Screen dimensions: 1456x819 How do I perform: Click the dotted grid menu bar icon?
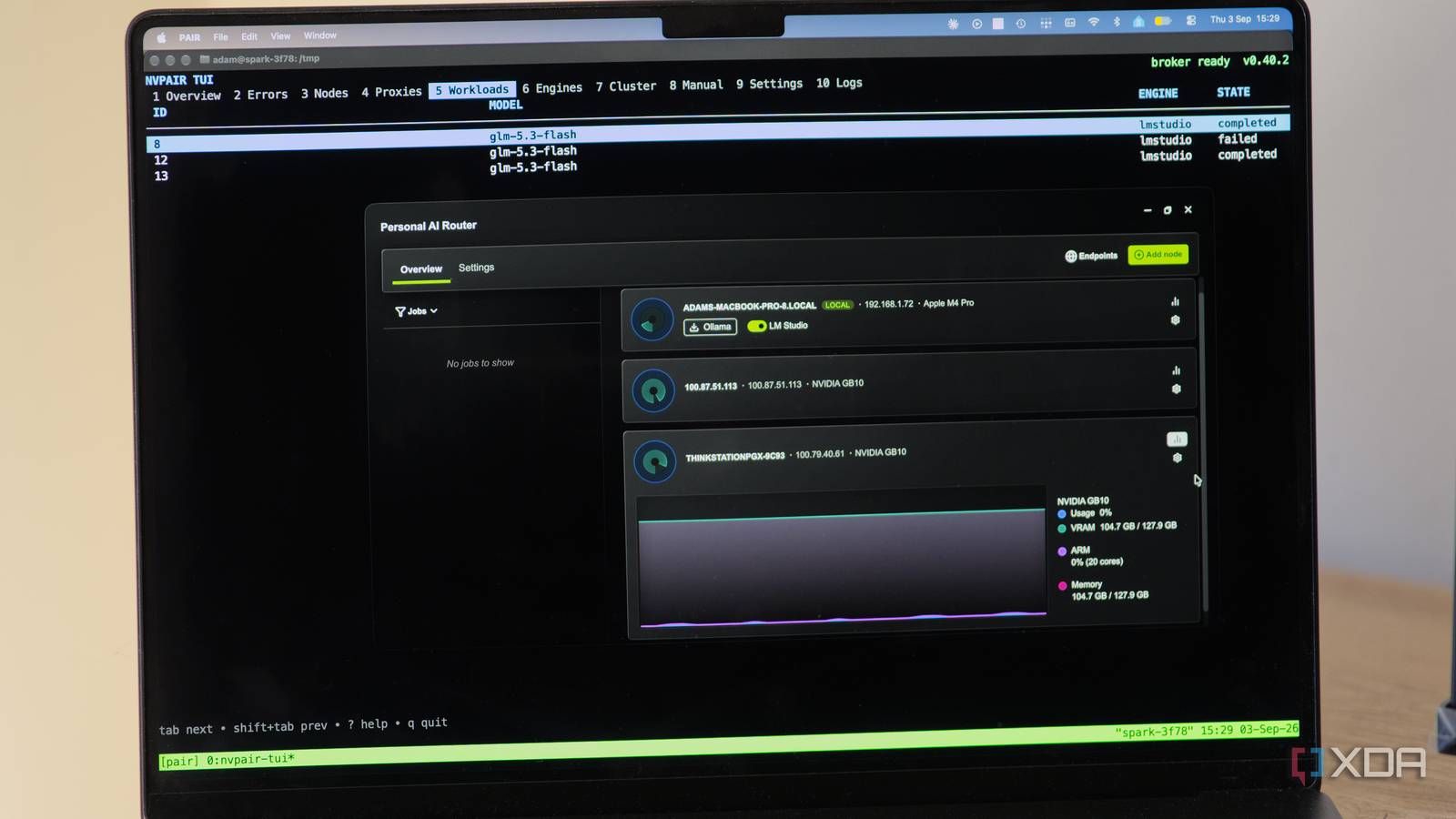tap(1046, 24)
